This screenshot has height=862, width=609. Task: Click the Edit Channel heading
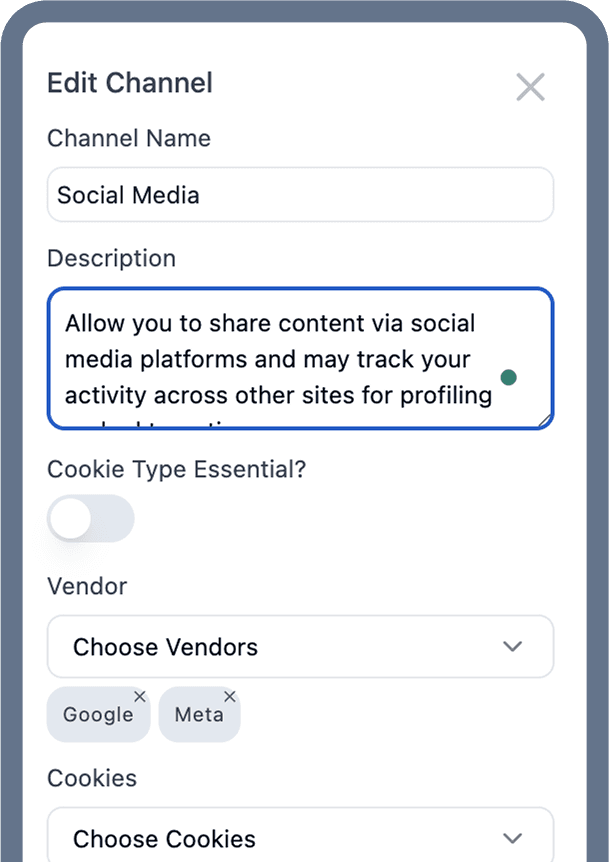pos(130,83)
